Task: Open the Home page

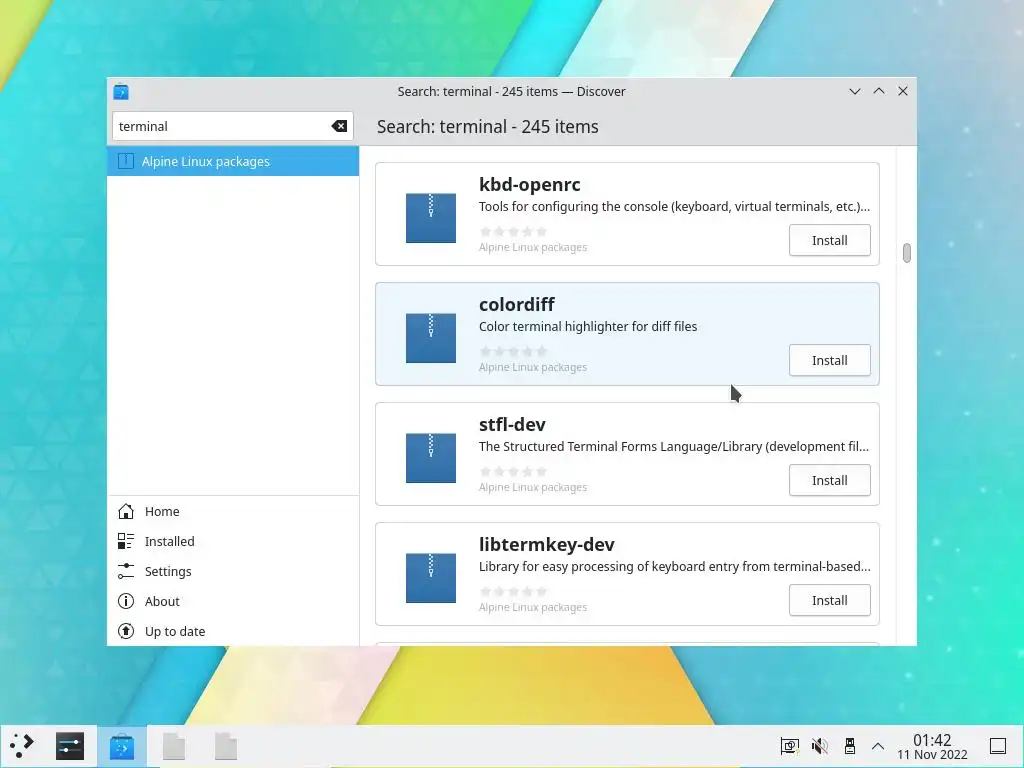Action: (x=233, y=511)
